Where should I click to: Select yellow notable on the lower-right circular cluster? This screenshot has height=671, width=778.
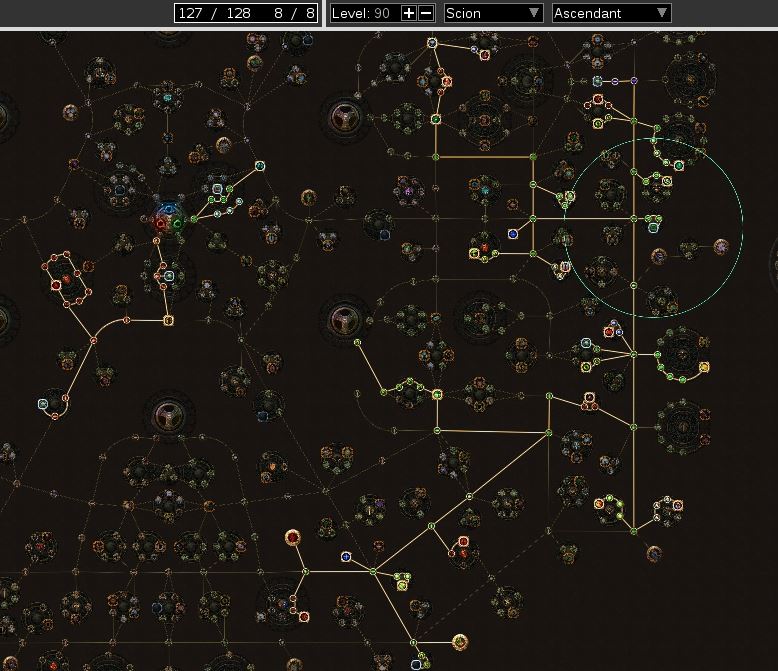coord(704,367)
